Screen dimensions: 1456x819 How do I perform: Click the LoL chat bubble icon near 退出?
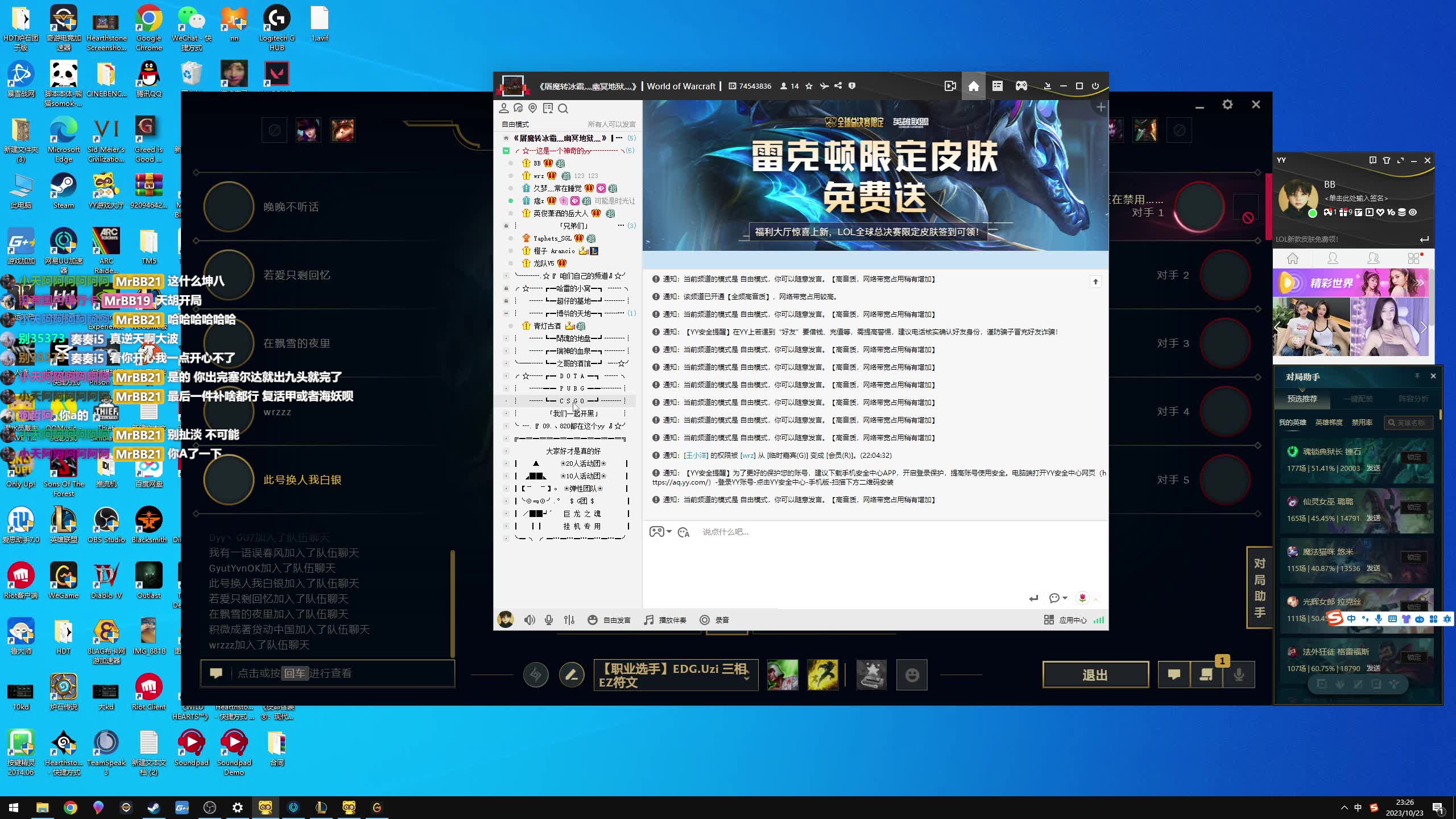point(1174,675)
